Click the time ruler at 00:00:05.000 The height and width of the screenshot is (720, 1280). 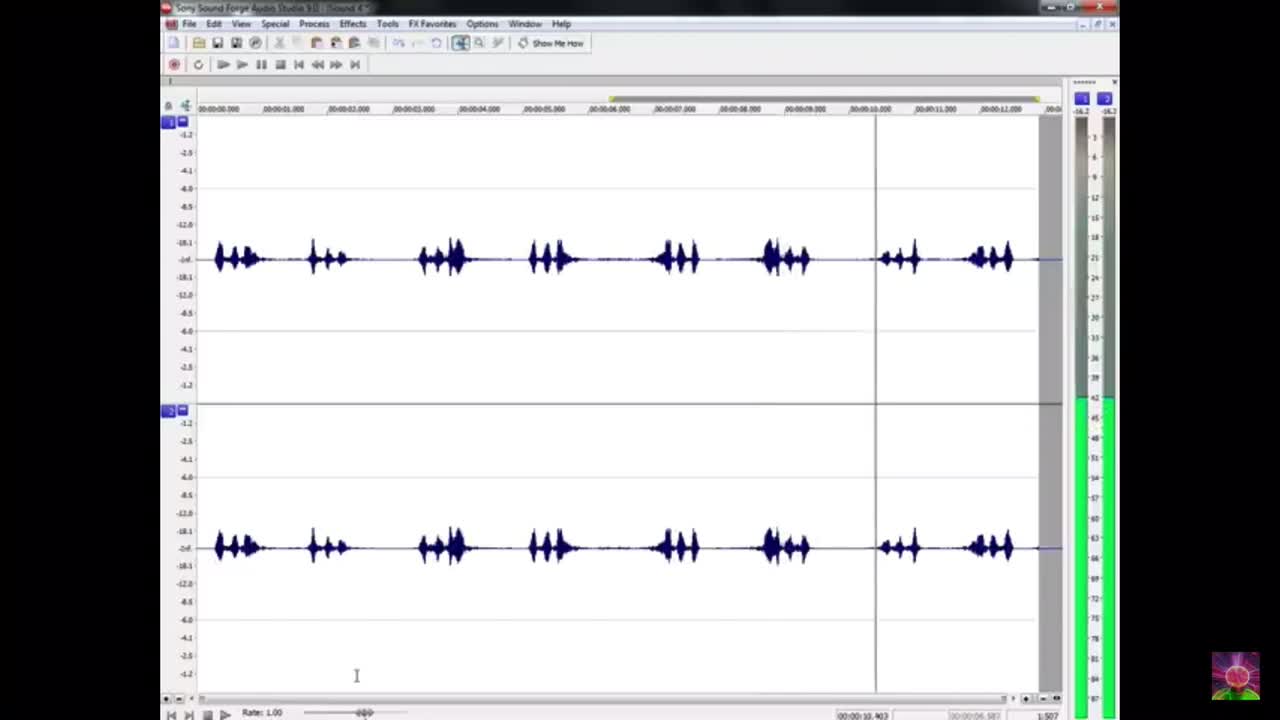544,108
